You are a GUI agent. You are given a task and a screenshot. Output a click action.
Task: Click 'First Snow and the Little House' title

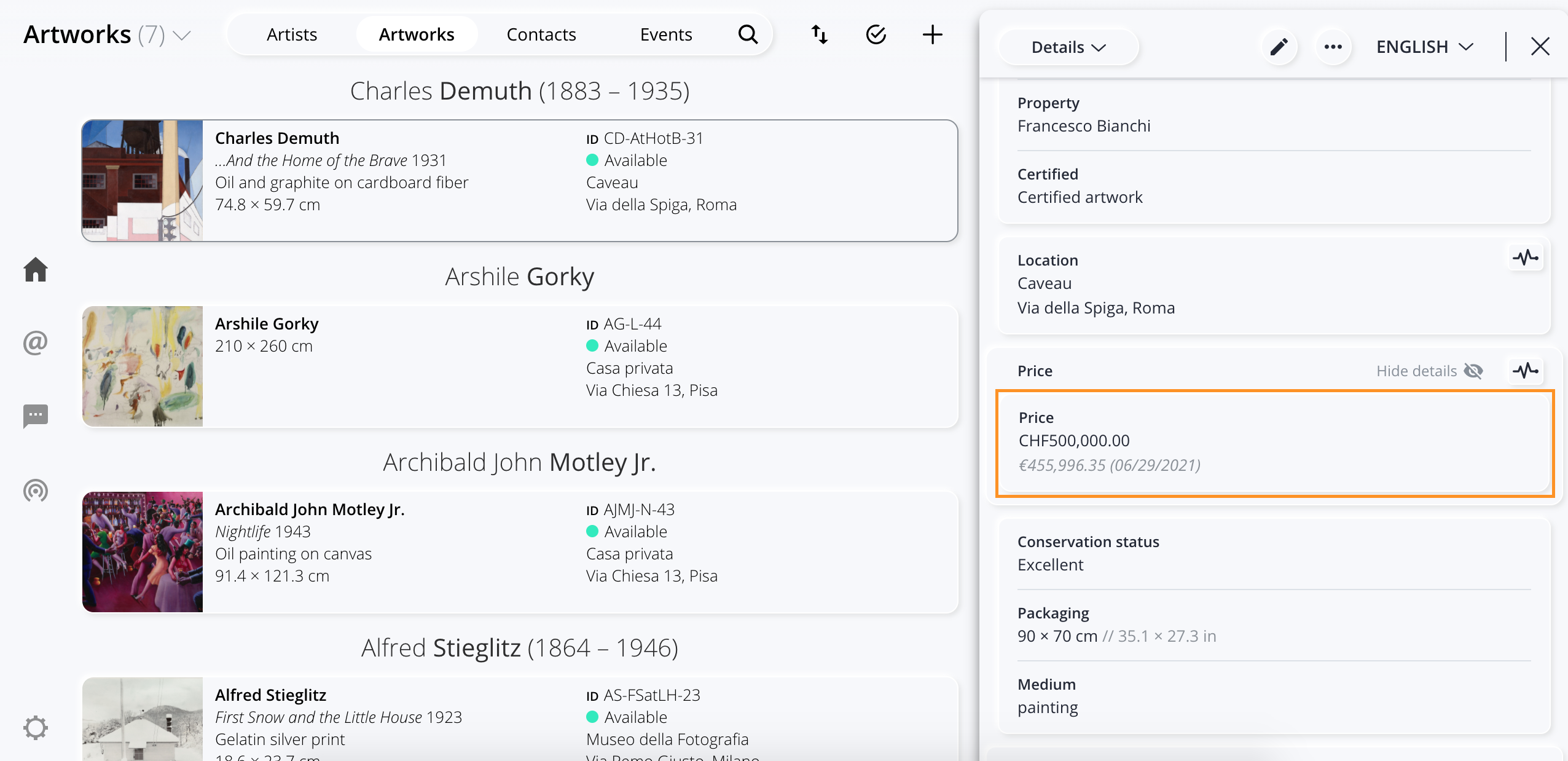coord(318,717)
